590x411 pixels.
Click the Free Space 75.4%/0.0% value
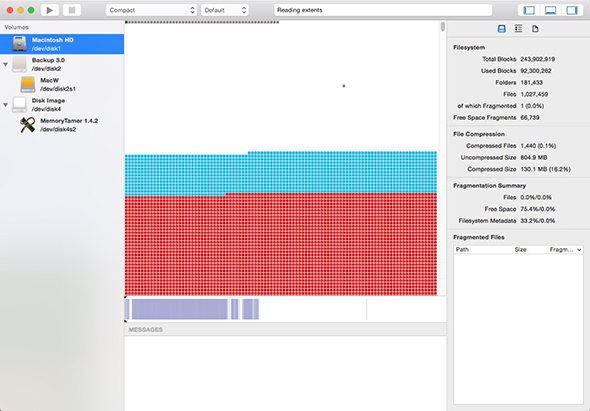[x=538, y=209]
